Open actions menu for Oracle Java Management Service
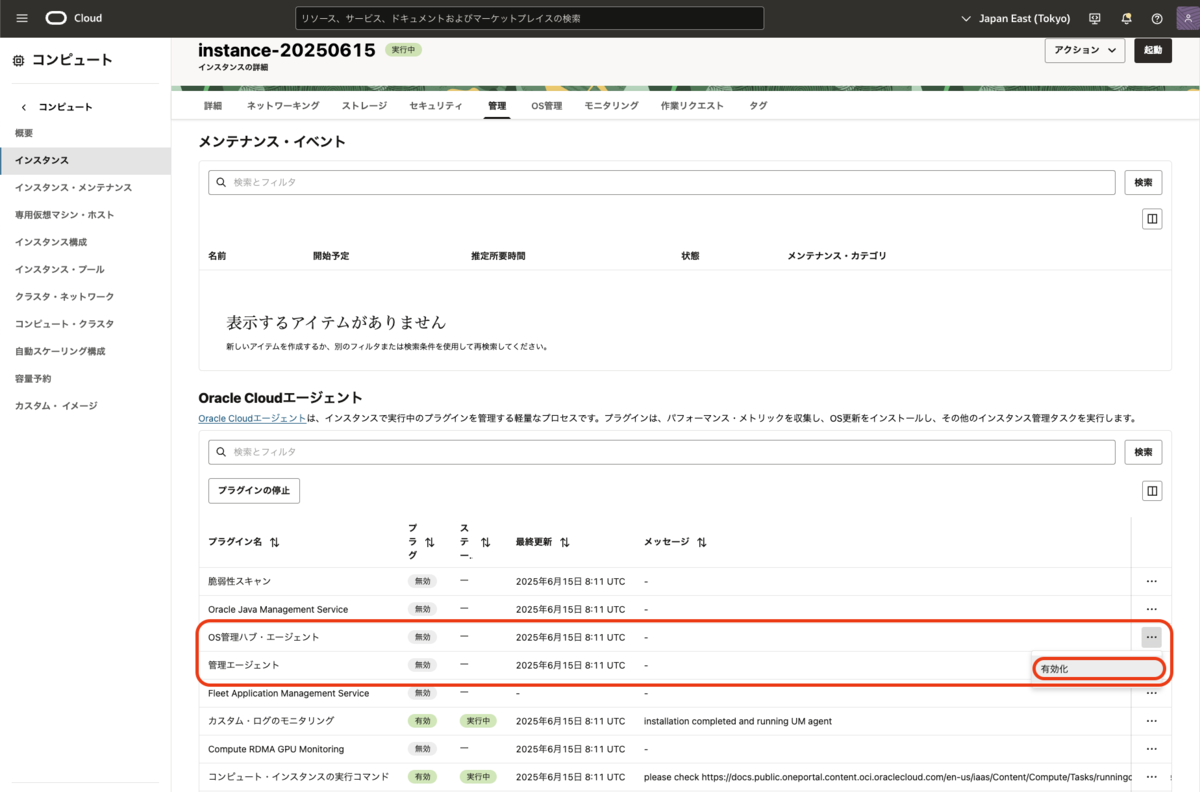The image size is (1200, 792). pos(1152,609)
